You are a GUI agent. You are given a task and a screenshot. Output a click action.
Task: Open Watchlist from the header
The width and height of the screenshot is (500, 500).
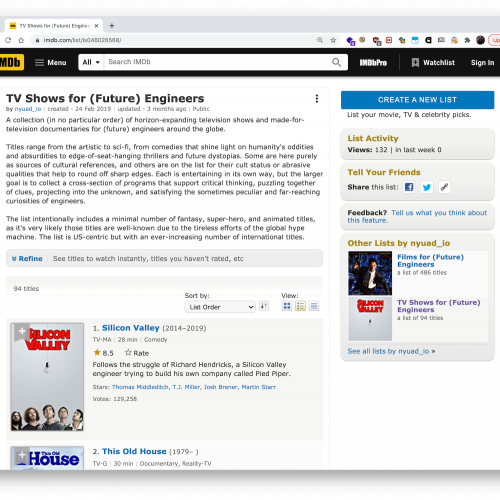click(x=433, y=63)
